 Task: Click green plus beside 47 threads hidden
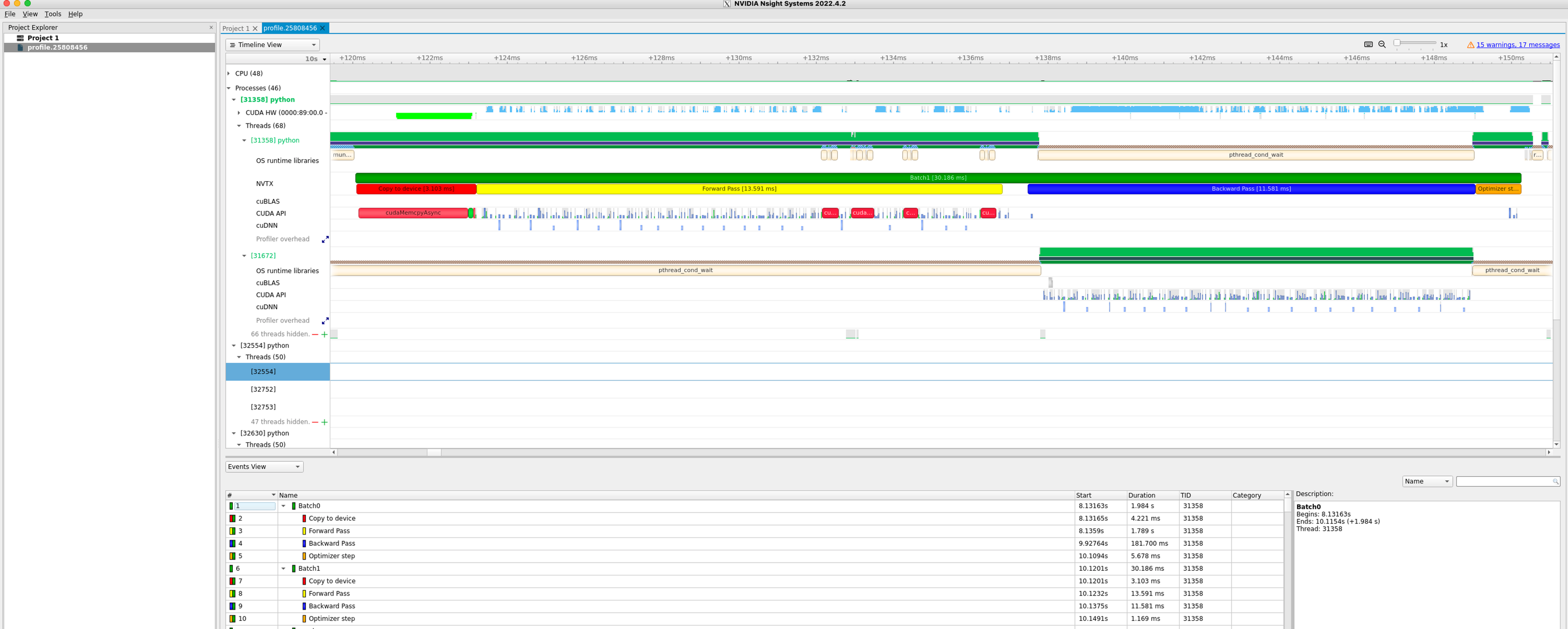(x=325, y=422)
